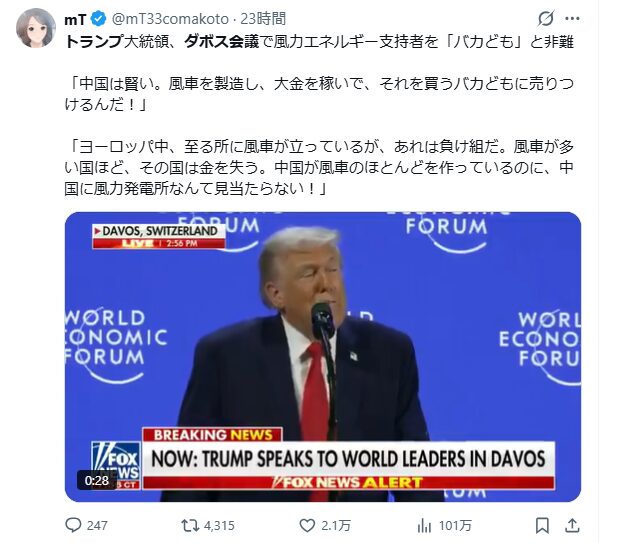Screen dimensions: 618x543
Task: Click the 101万 view count
Action: coord(455,526)
